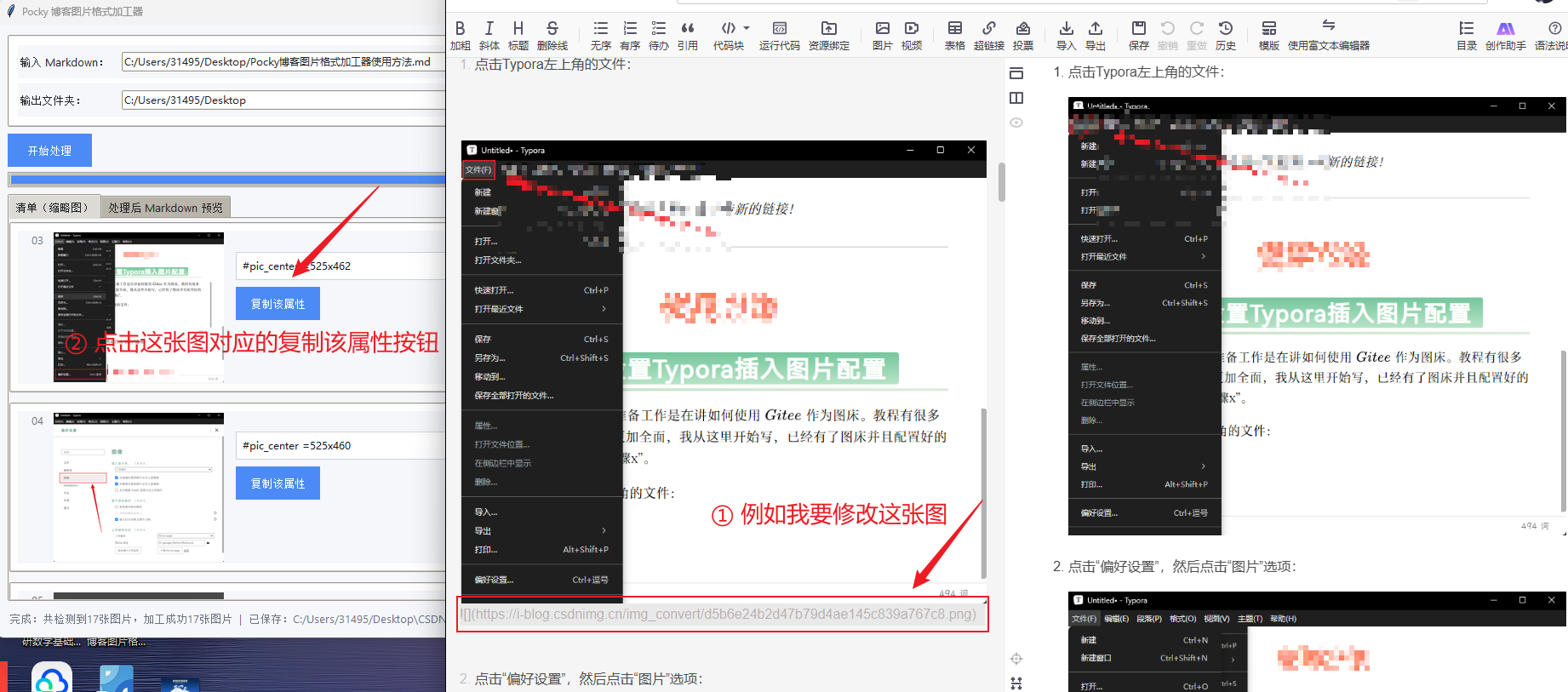Insert a code block with 代码块
Image resolution: width=1568 pixels, height=692 pixels.
(x=729, y=36)
